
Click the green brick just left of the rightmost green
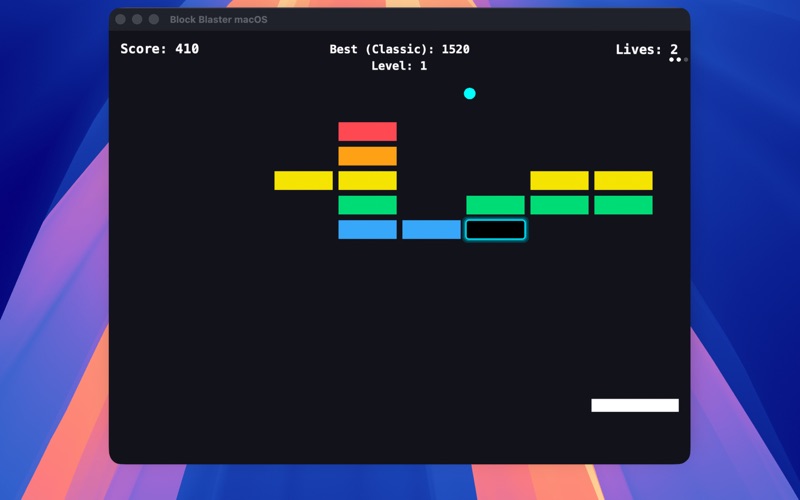pyautogui.click(x=559, y=205)
